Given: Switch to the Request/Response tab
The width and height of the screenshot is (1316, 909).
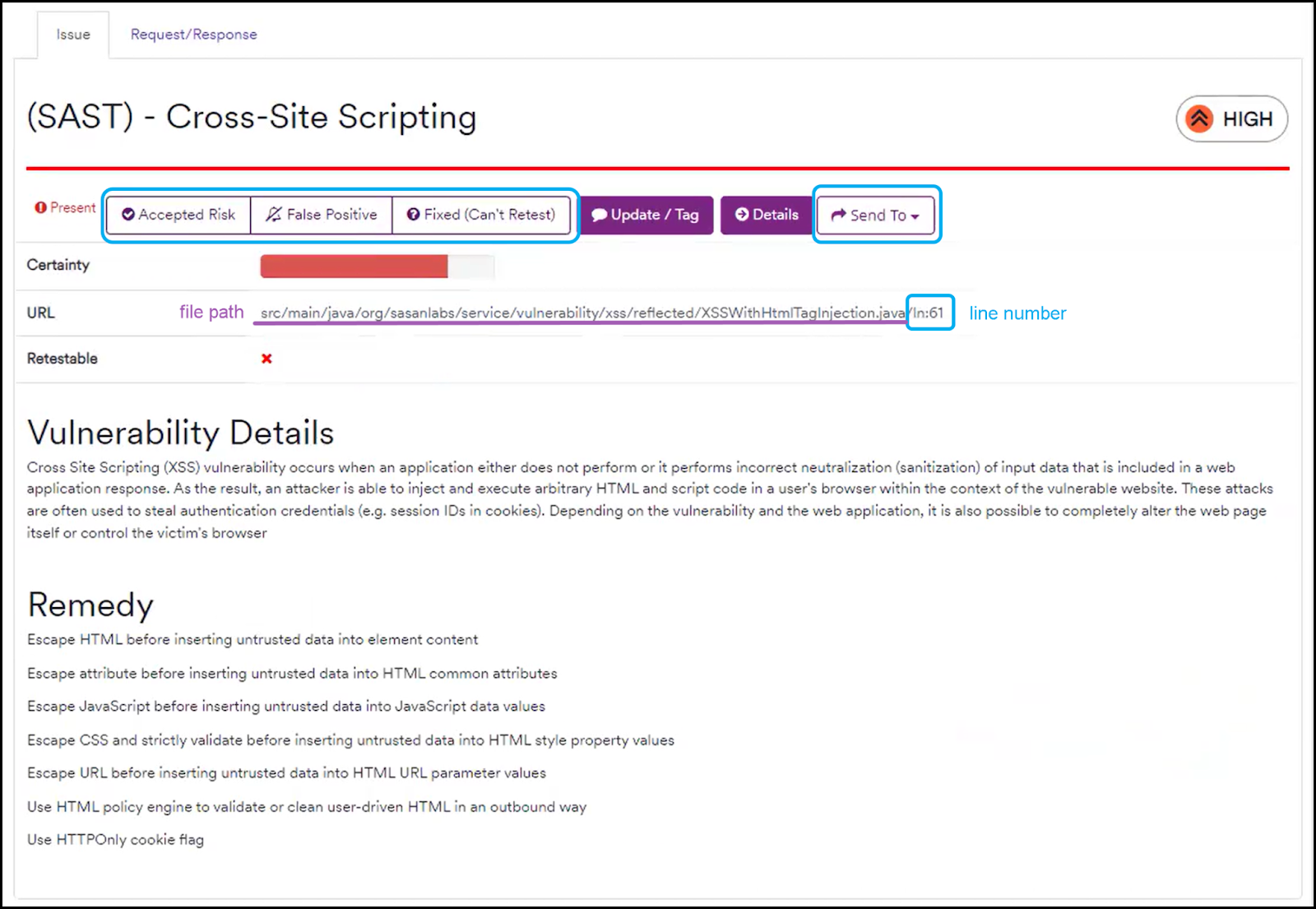Looking at the screenshot, I should (193, 35).
